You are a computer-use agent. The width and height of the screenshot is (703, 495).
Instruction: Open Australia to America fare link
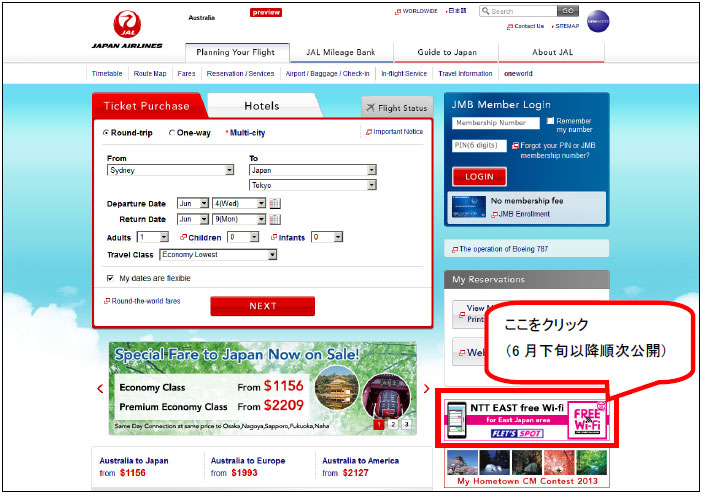pos(360,461)
